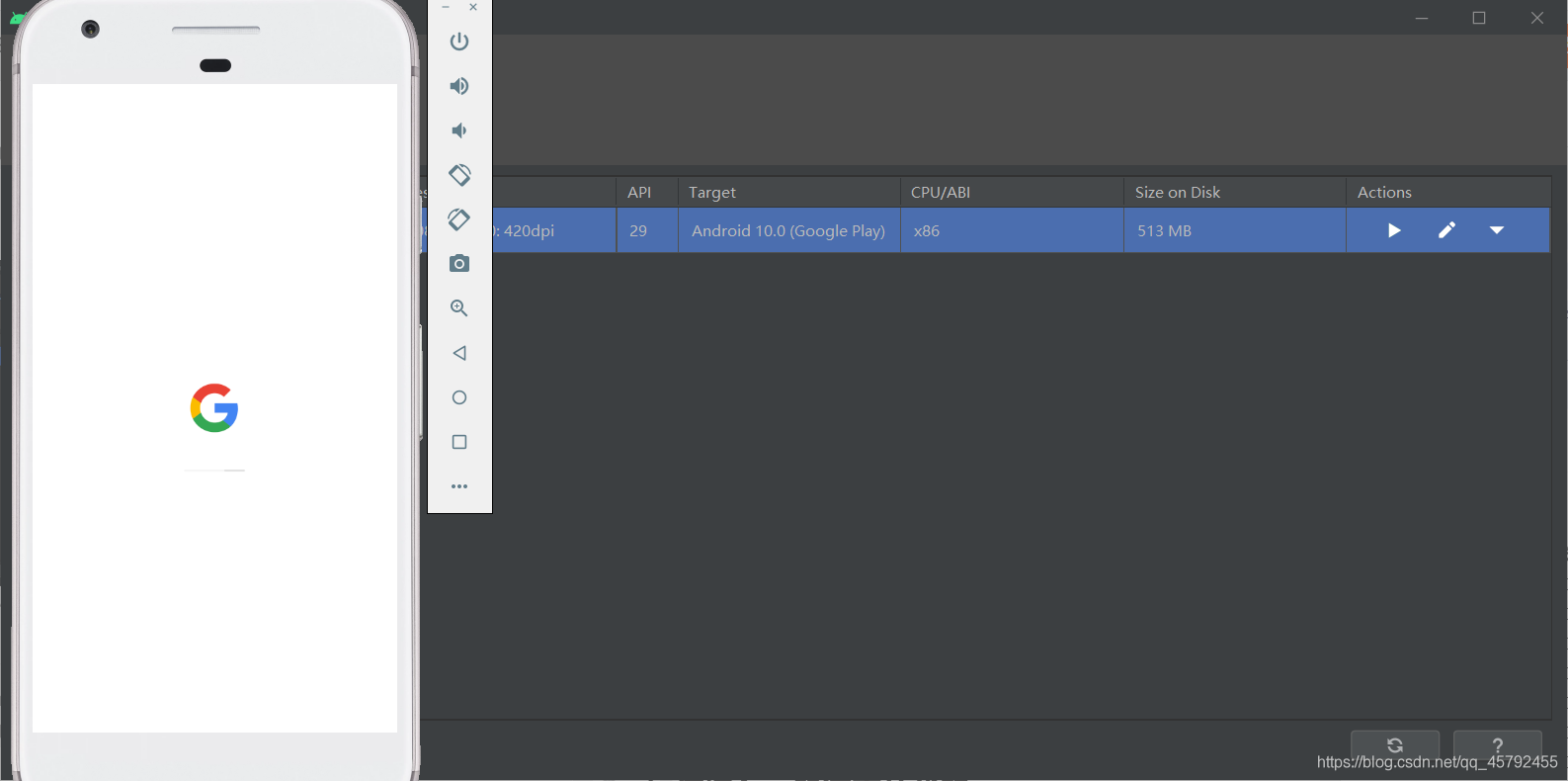Open emulator extended controls (three dots)
Viewport: 1568px width, 781px height.
tap(459, 486)
